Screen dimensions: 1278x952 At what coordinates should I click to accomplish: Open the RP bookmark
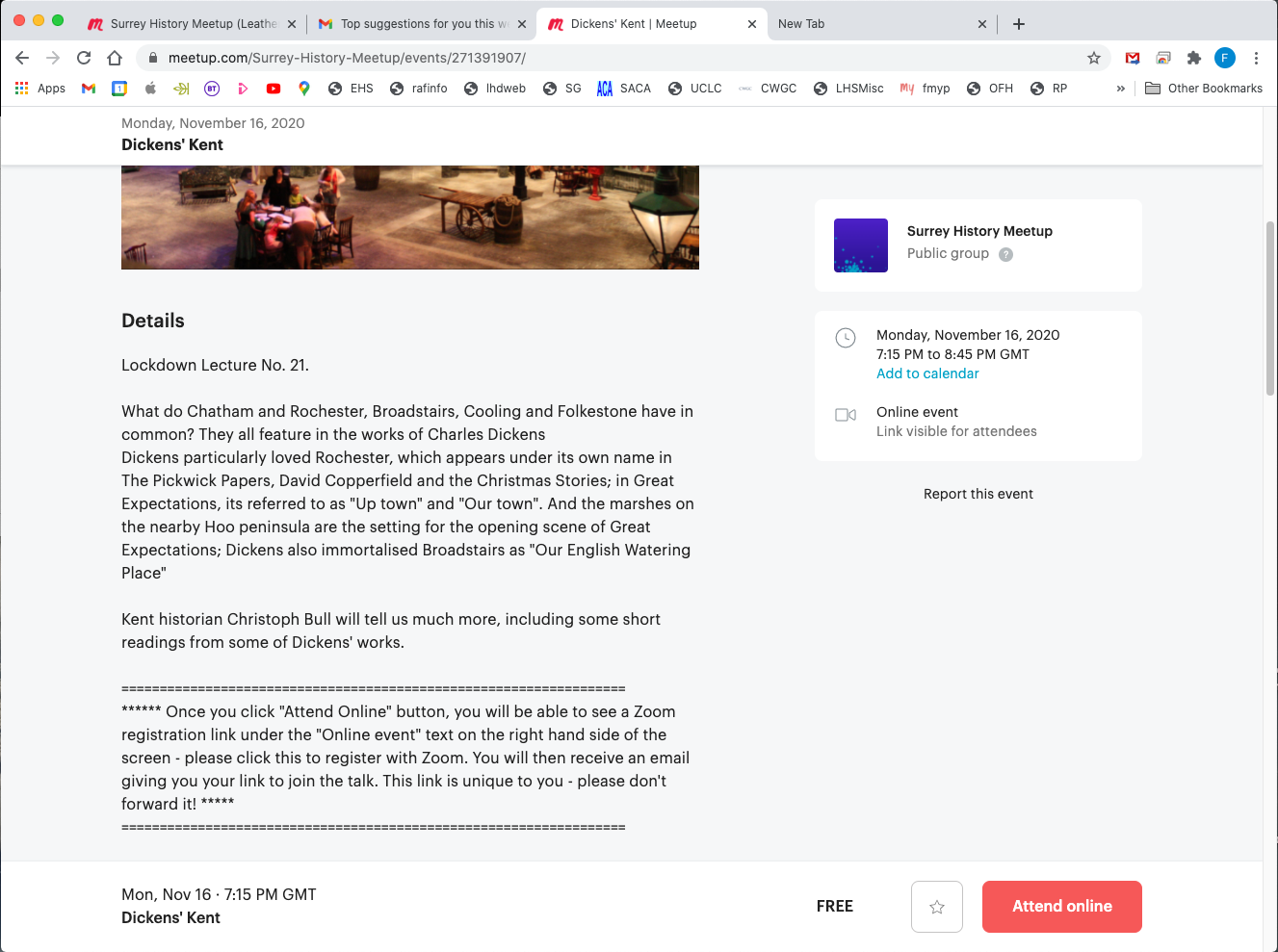coord(1049,89)
